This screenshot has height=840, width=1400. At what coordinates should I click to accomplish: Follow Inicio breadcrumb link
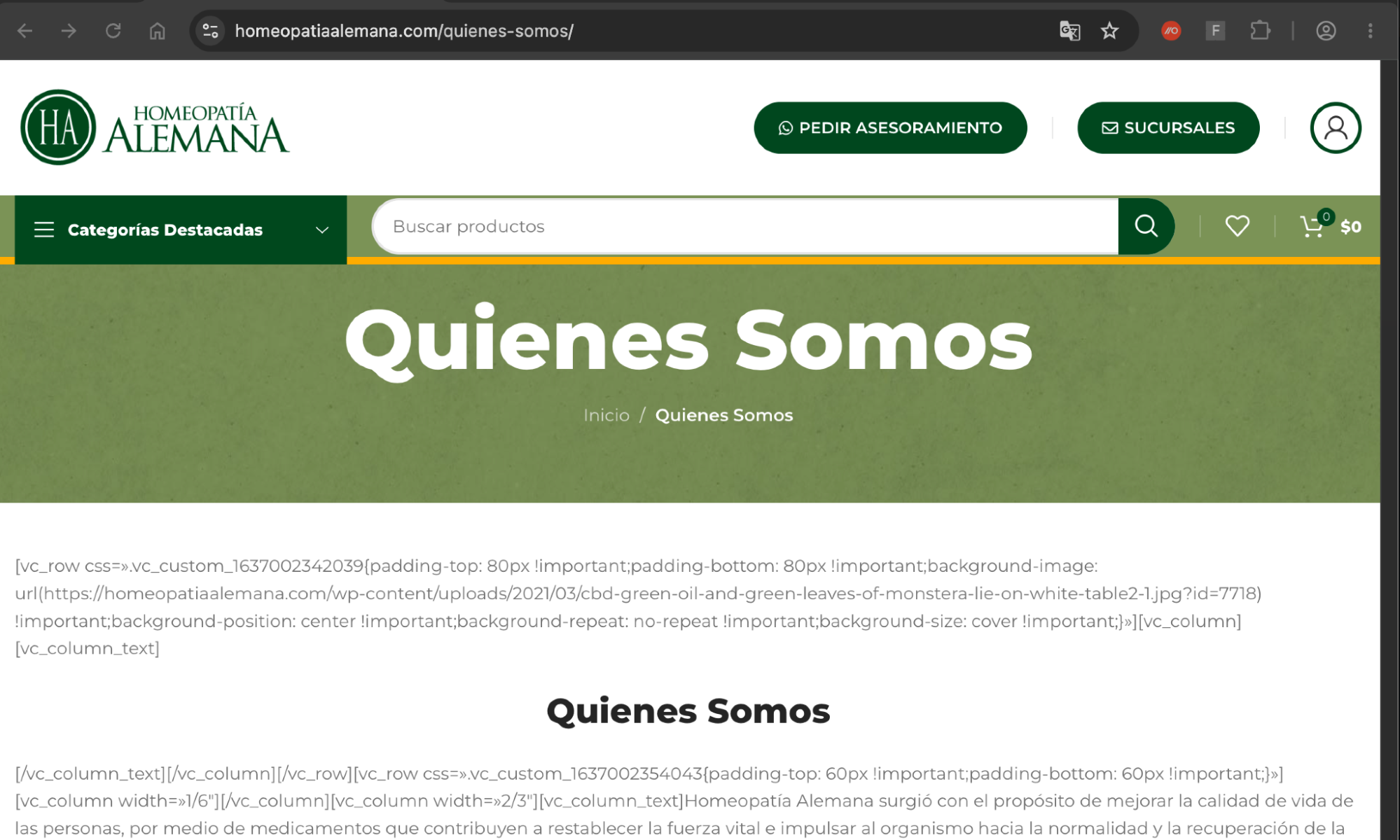pos(607,415)
